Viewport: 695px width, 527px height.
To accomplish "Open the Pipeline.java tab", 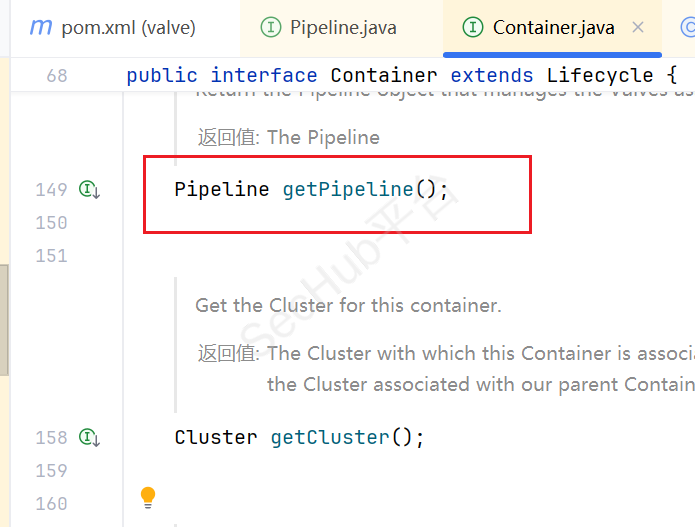I will (343, 28).
